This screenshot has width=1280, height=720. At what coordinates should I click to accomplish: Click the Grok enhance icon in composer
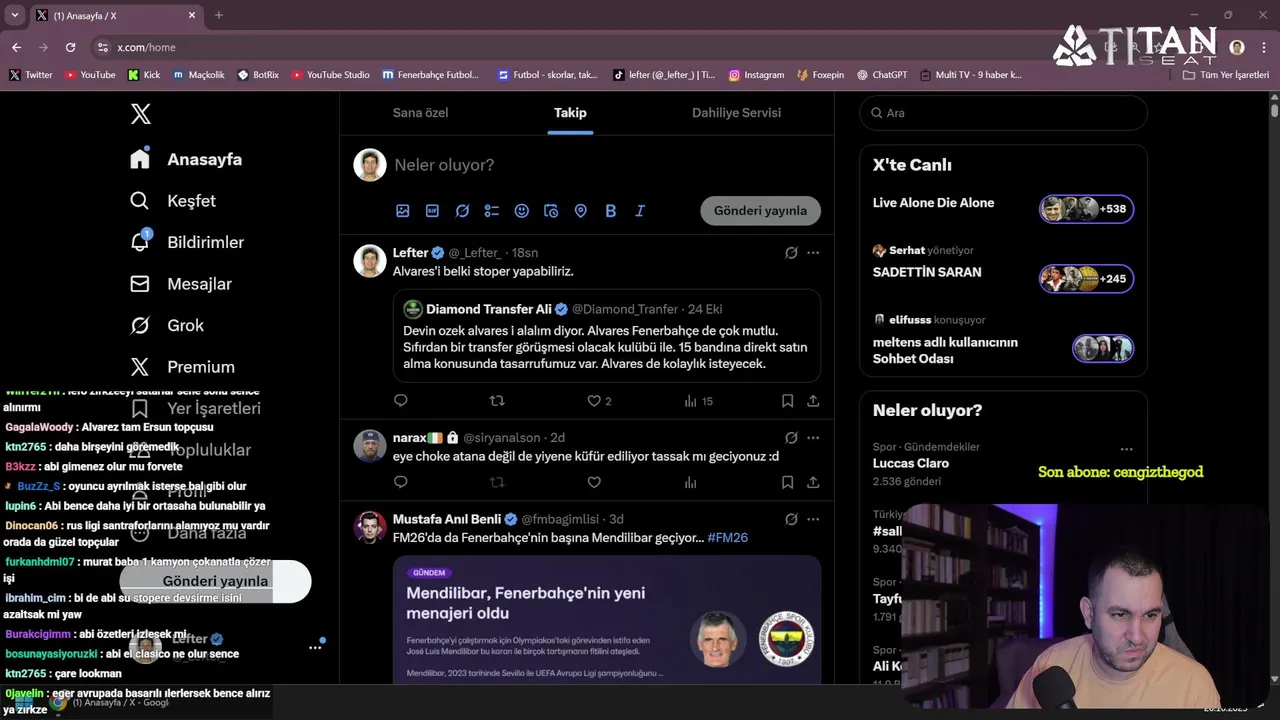click(462, 211)
